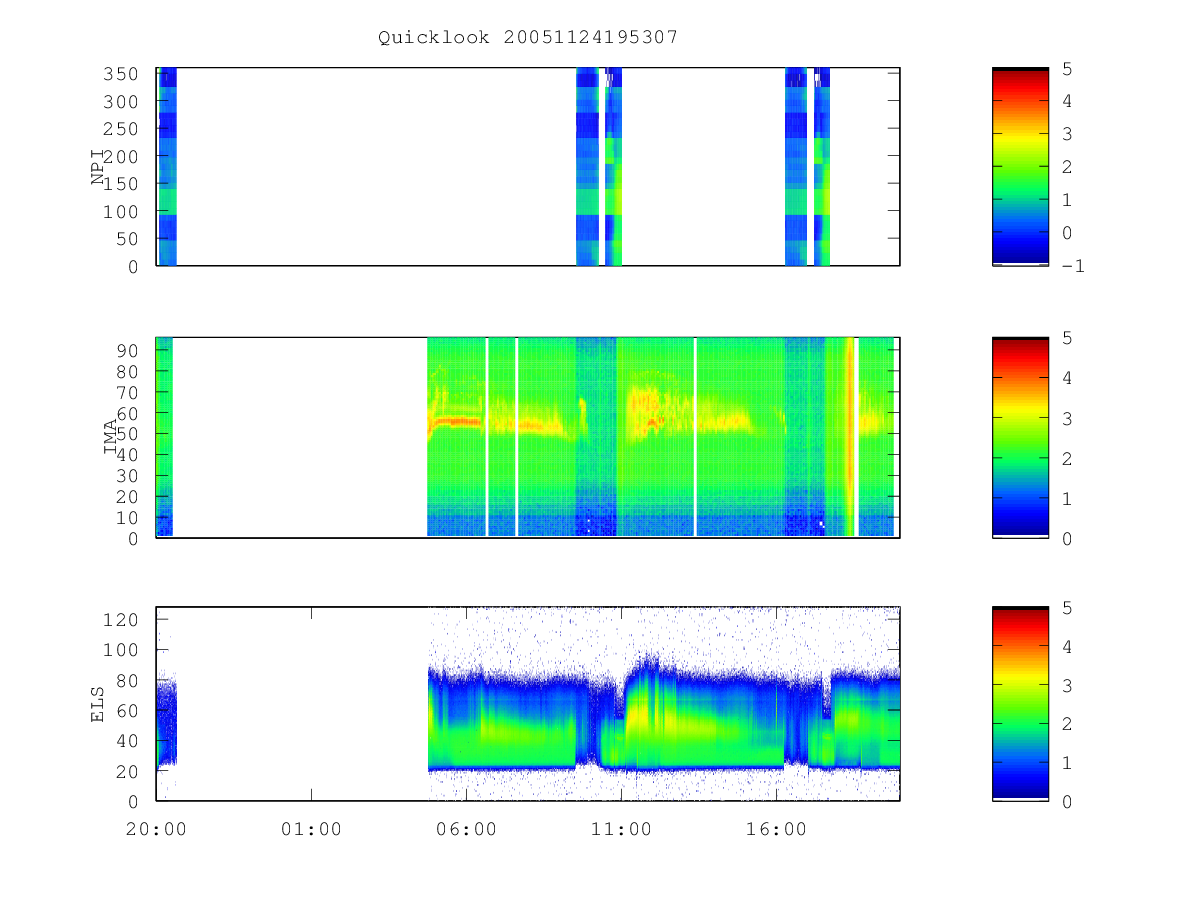Click the 11:00 time axis tick label
Image resolution: width=1200 pixels, height=900 pixels.
pyautogui.click(x=621, y=829)
